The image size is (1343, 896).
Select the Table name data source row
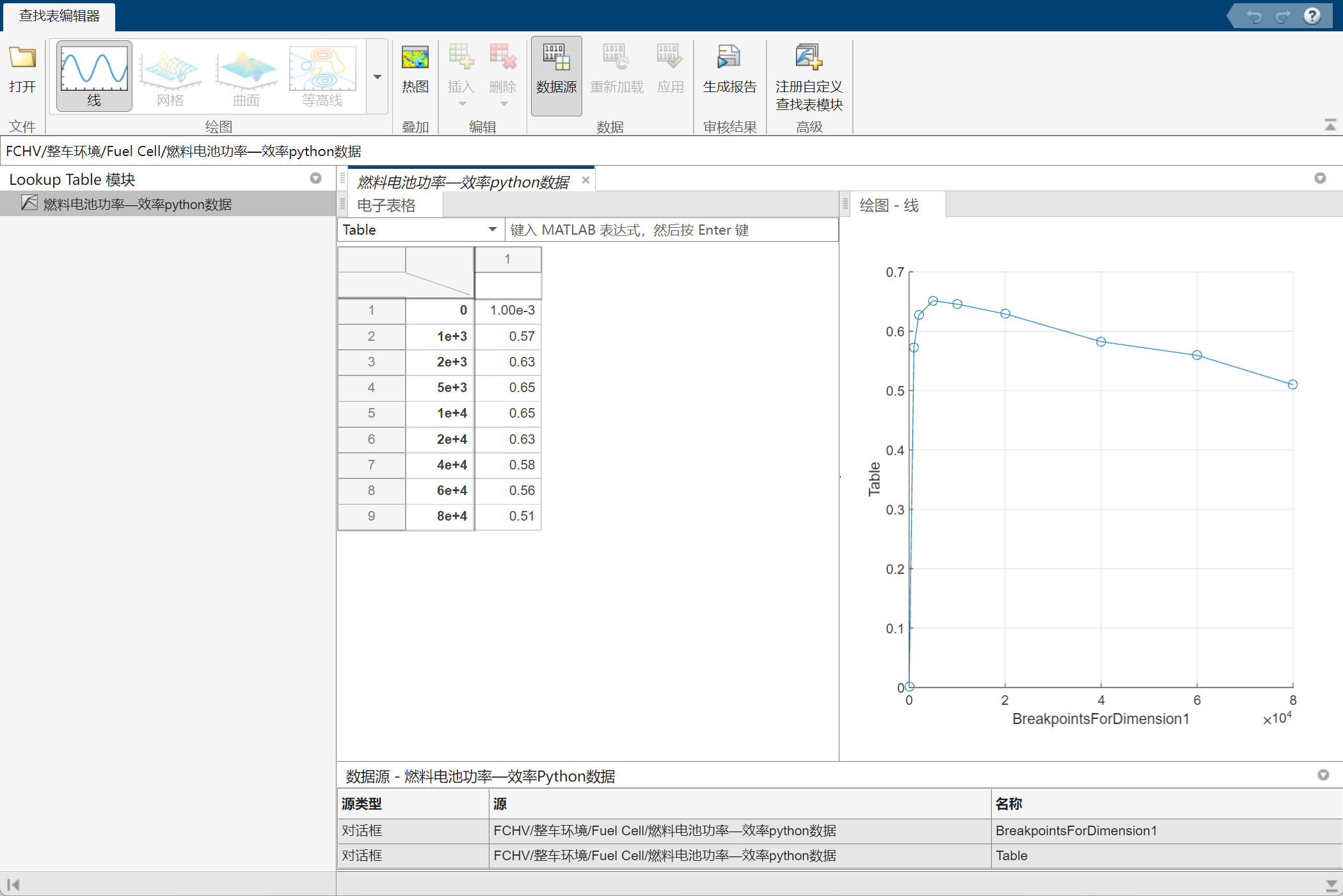click(x=839, y=856)
